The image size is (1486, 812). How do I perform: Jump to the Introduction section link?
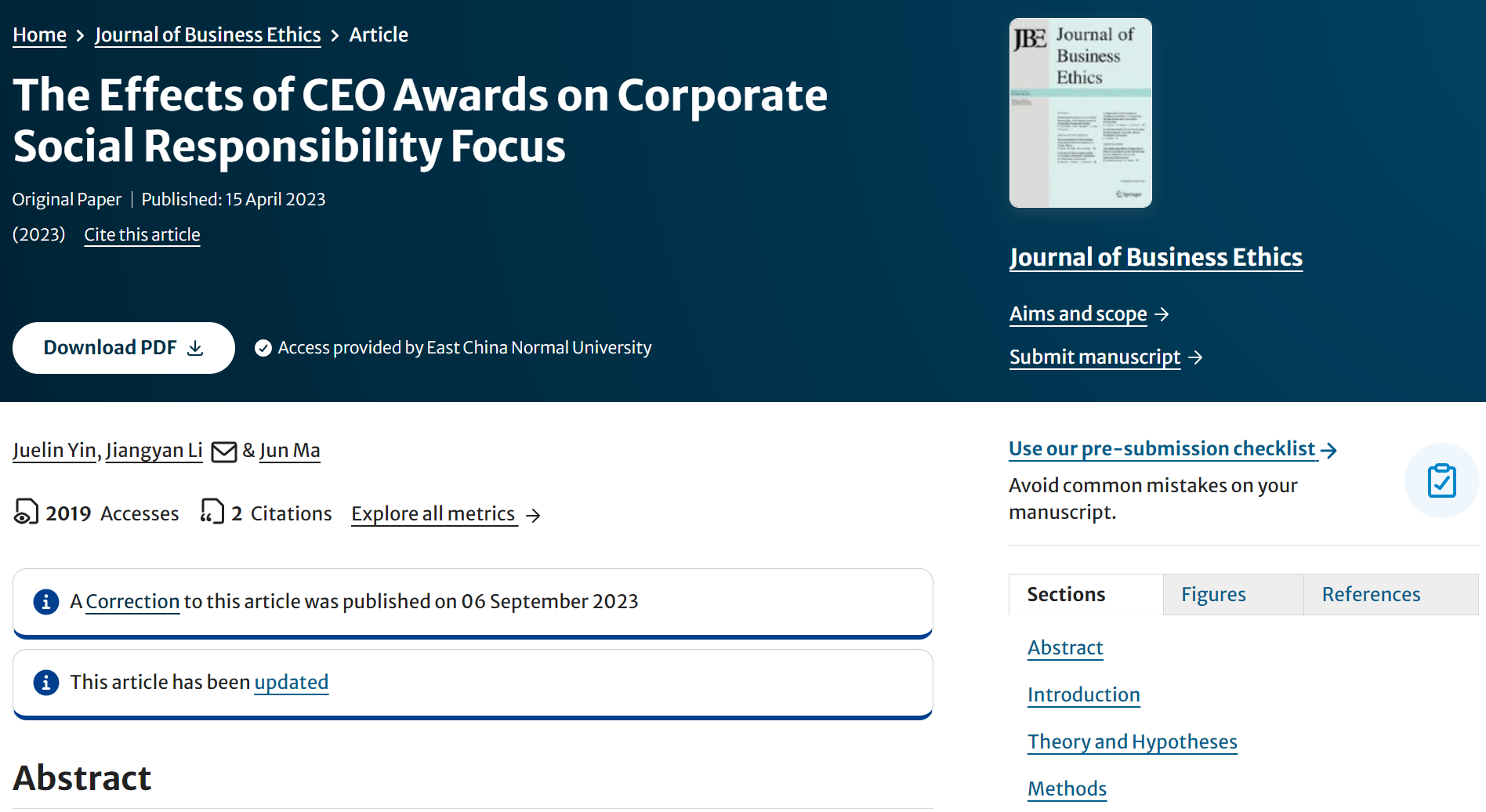(1083, 694)
